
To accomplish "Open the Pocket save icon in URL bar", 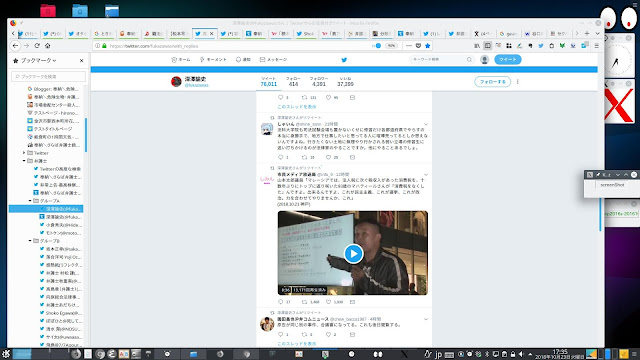I will 418,46.
